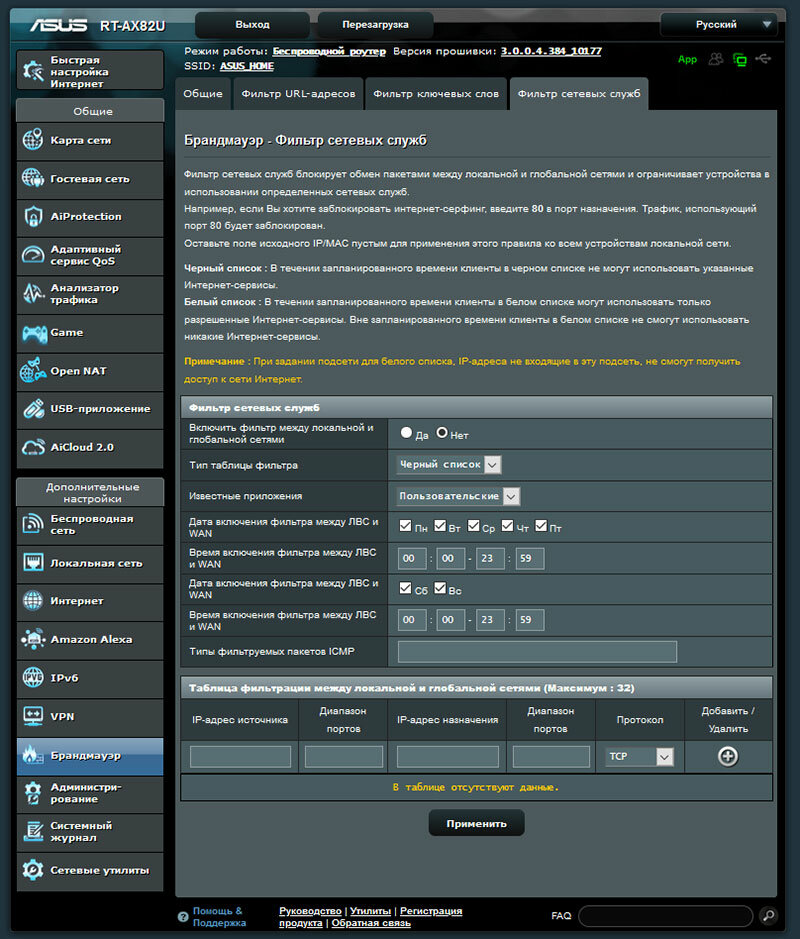This screenshot has height=939, width=800.
Task: Click the Применить button
Action: click(477, 823)
